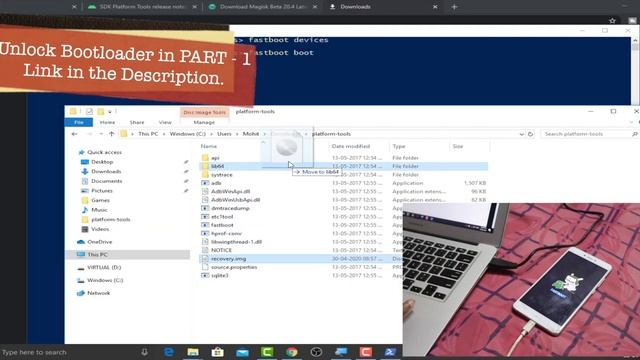This screenshot has height=360, width=640.
Task: Open Google Chrome from taskbar
Action: [x=292, y=352]
